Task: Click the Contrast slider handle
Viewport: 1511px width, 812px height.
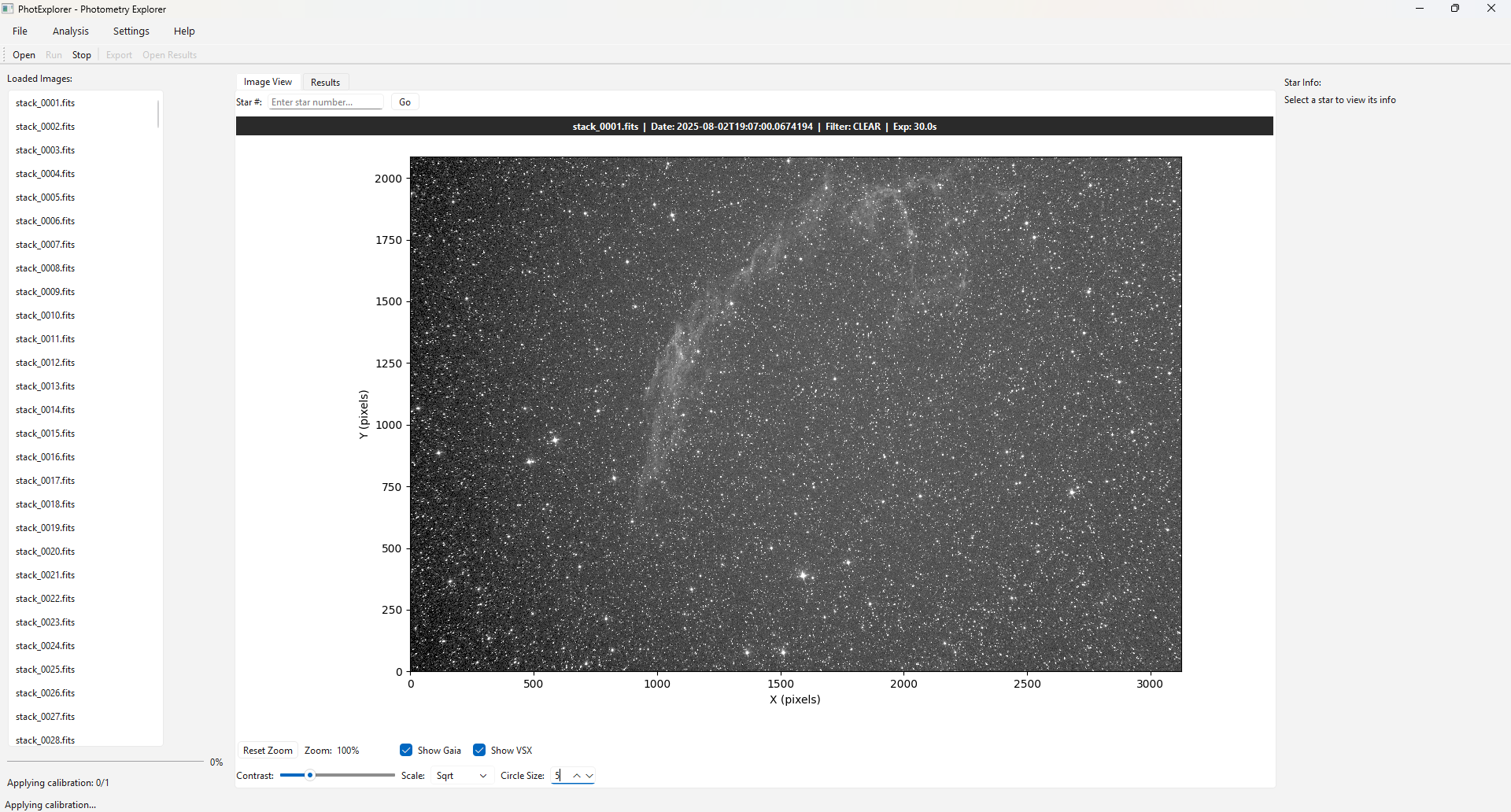Action: 310,776
